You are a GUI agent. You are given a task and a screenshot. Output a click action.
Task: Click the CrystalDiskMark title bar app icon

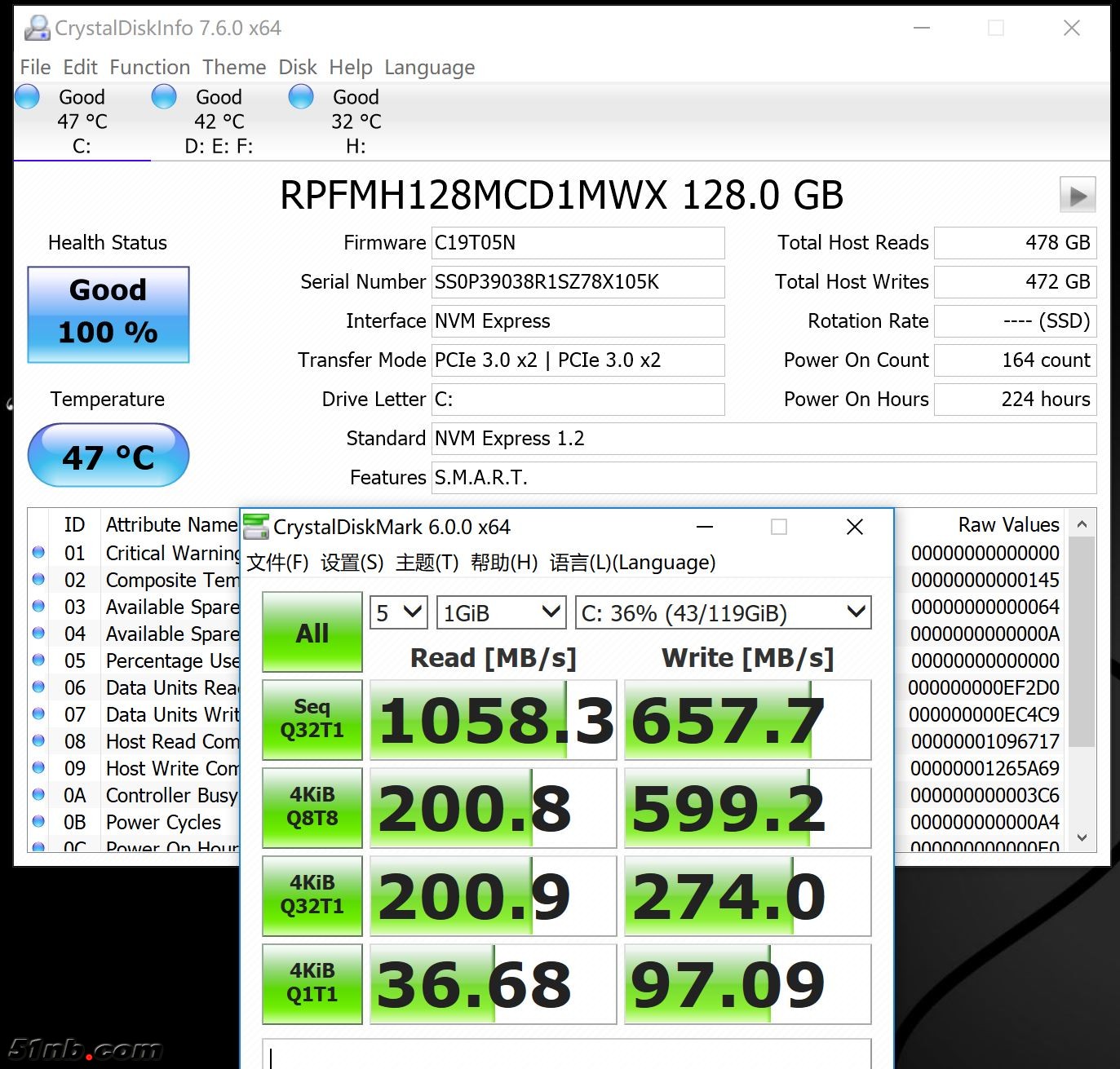(256, 527)
